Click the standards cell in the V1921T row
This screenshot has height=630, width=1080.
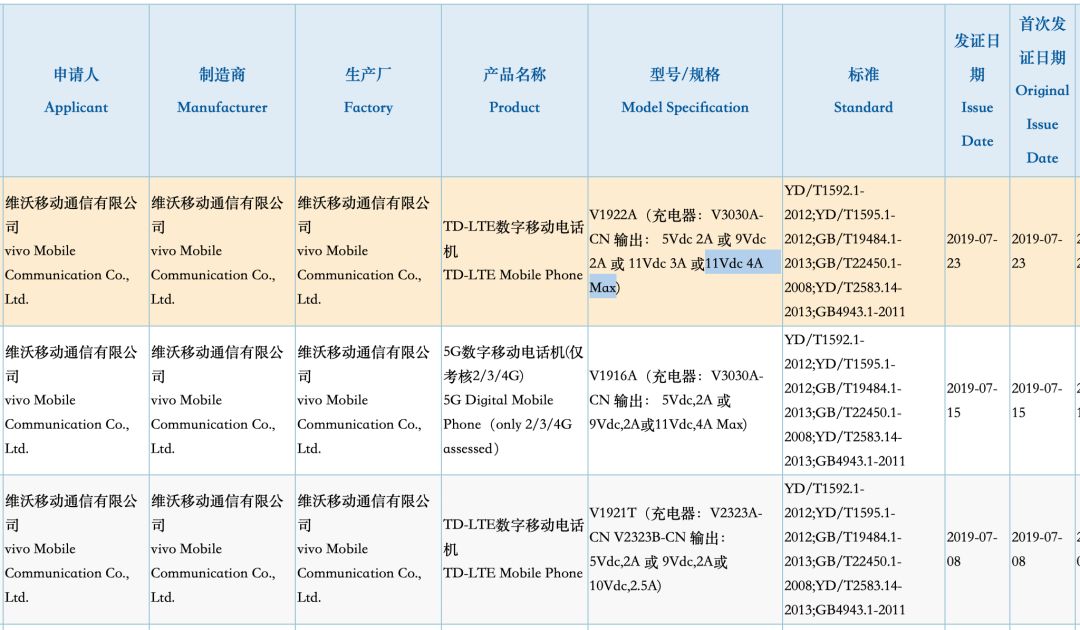[x=863, y=549]
